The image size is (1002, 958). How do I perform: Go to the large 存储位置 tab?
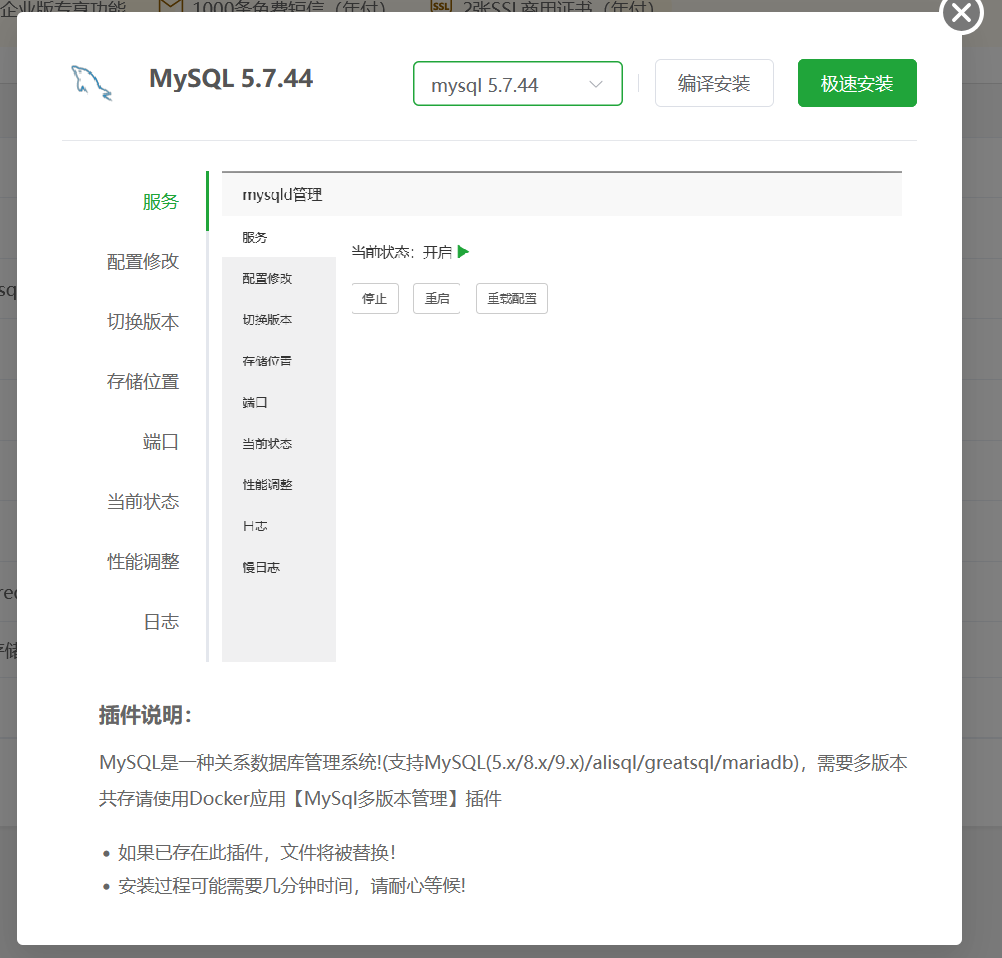pos(143,382)
